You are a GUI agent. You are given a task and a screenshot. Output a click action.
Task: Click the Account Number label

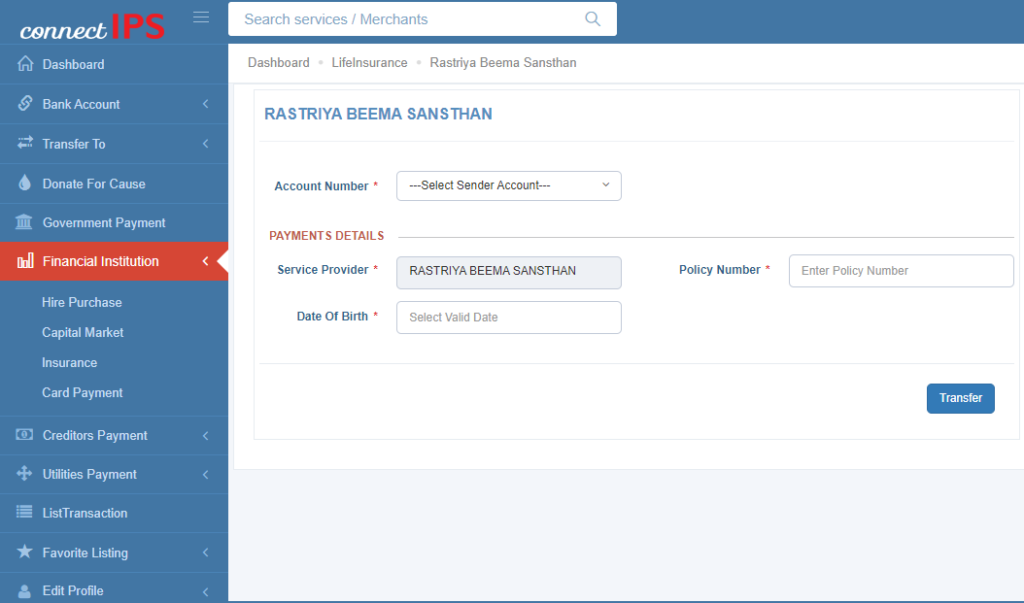click(x=321, y=186)
